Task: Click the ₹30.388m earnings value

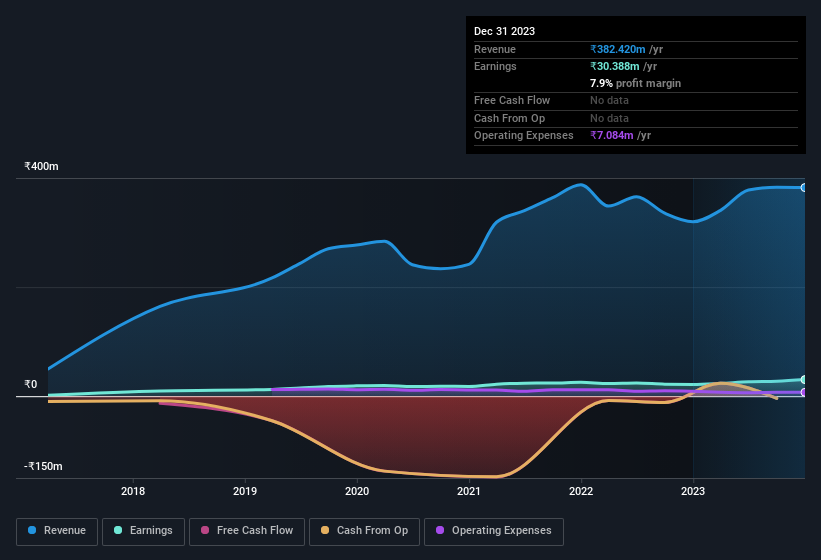Action: (x=615, y=66)
